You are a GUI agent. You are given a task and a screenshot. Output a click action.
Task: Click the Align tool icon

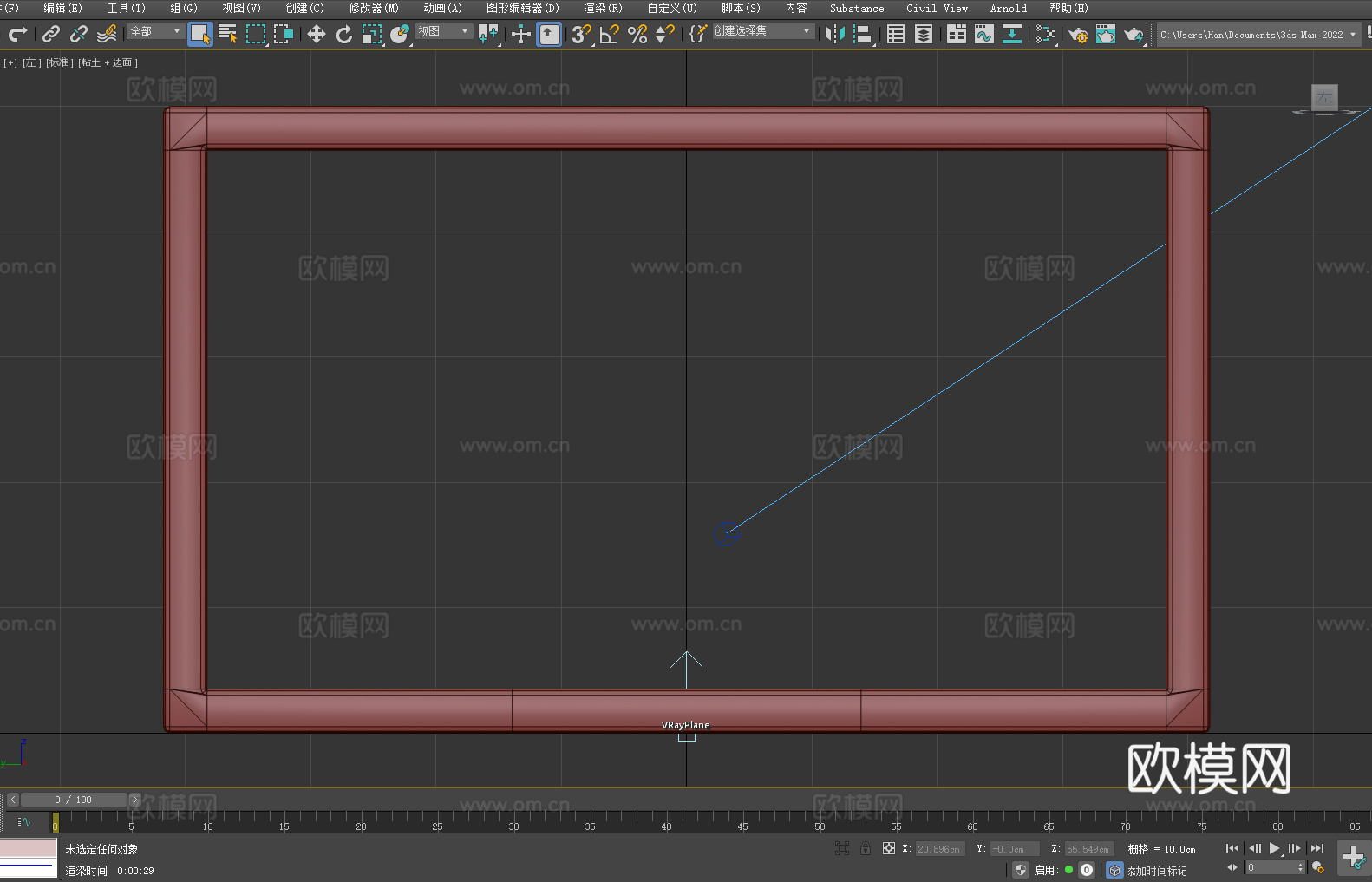[x=863, y=34]
